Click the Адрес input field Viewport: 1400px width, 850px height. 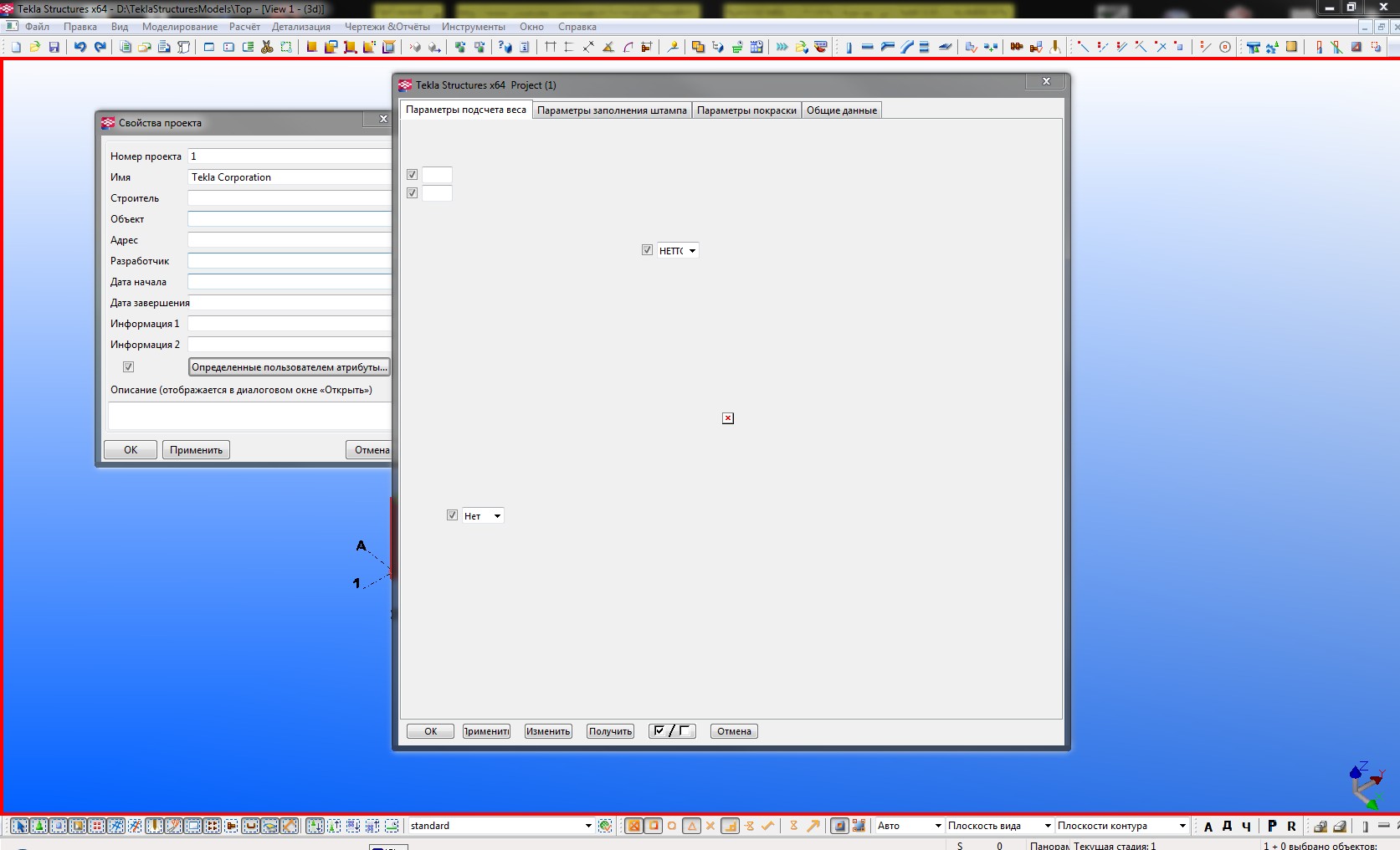pos(290,240)
